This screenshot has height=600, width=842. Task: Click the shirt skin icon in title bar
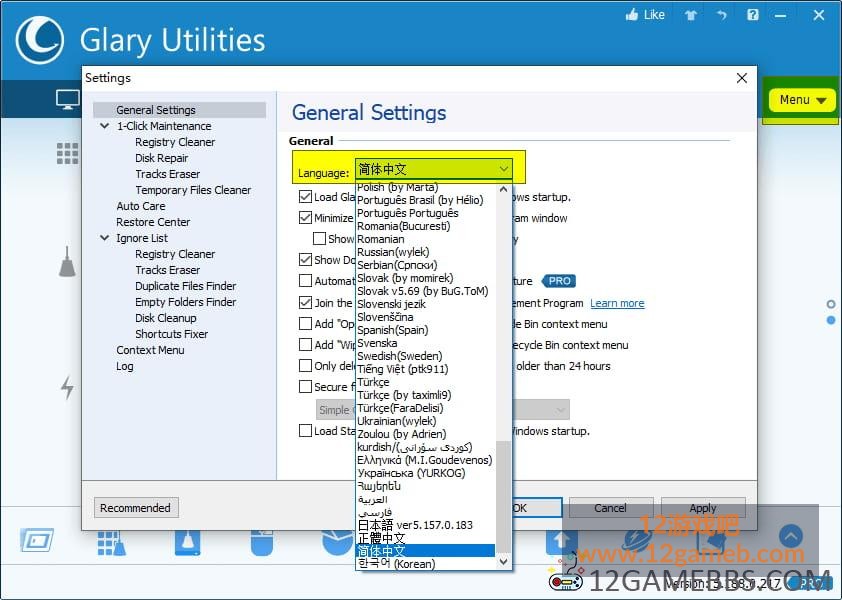click(x=691, y=15)
